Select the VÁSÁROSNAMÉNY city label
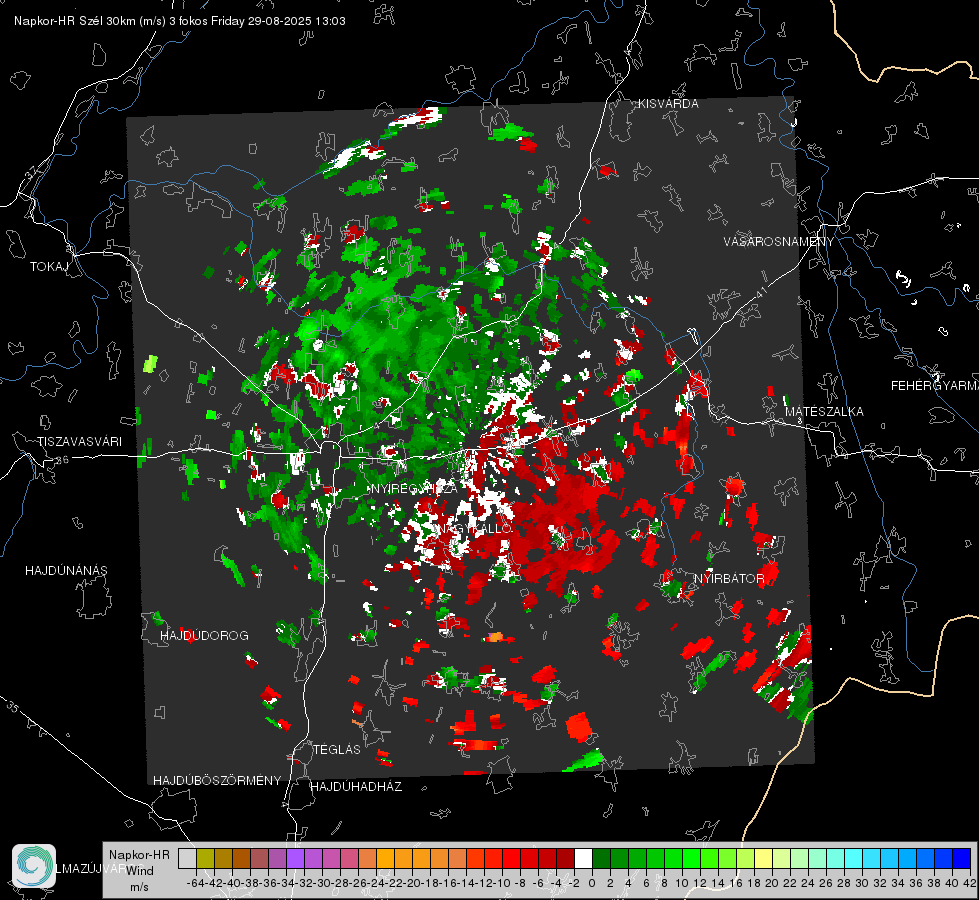Viewport: 979px width, 900px height. 779,242
